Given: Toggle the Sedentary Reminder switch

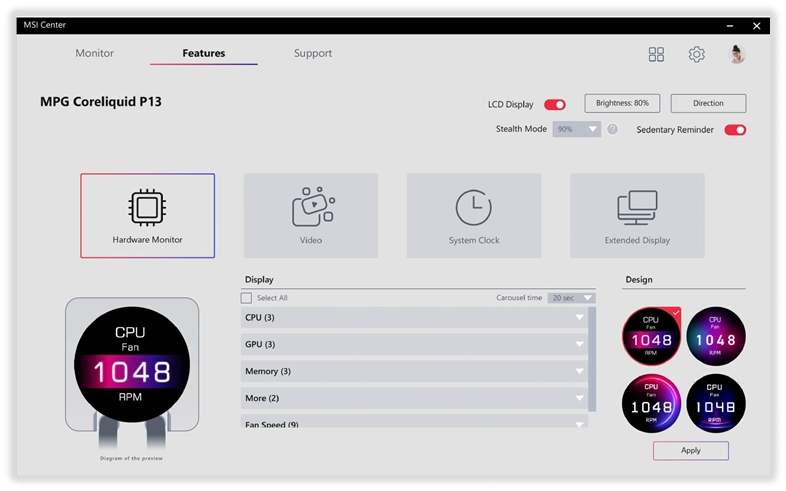Looking at the screenshot, I should click(735, 130).
